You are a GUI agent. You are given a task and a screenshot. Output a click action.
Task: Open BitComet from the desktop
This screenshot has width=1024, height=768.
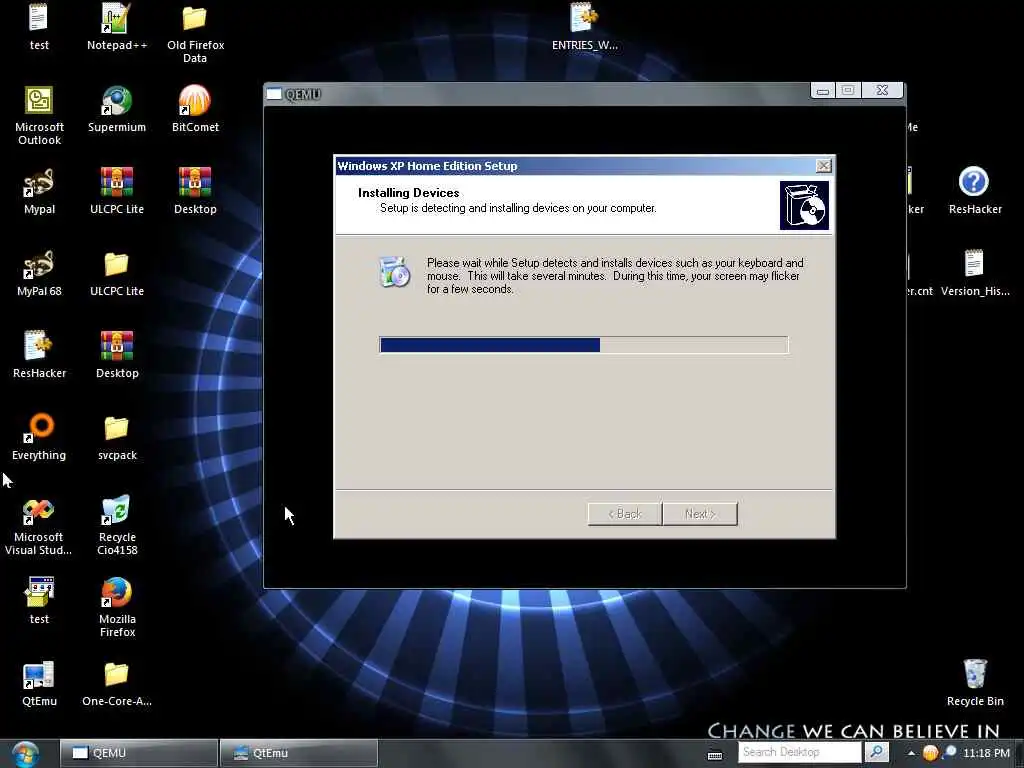[x=195, y=101]
